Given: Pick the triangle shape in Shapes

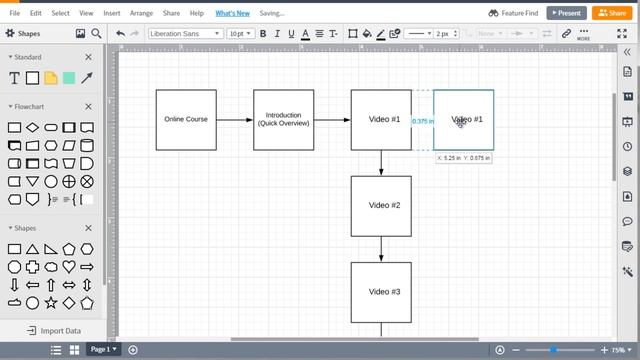Looking at the screenshot, I should point(33,249).
